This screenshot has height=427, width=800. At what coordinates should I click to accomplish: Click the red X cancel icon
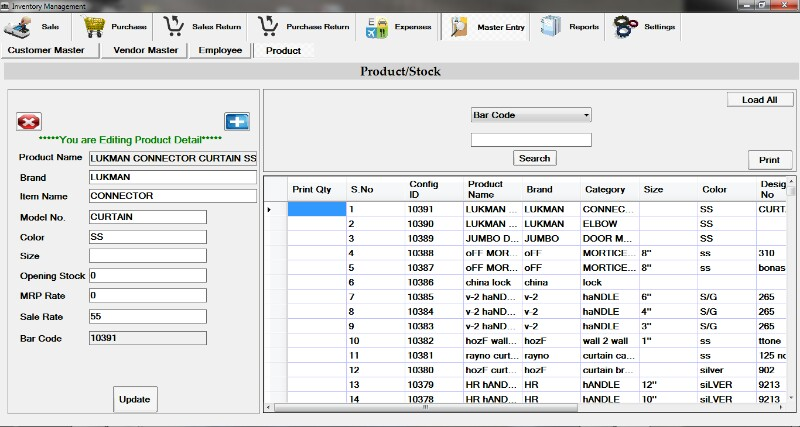[29, 122]
